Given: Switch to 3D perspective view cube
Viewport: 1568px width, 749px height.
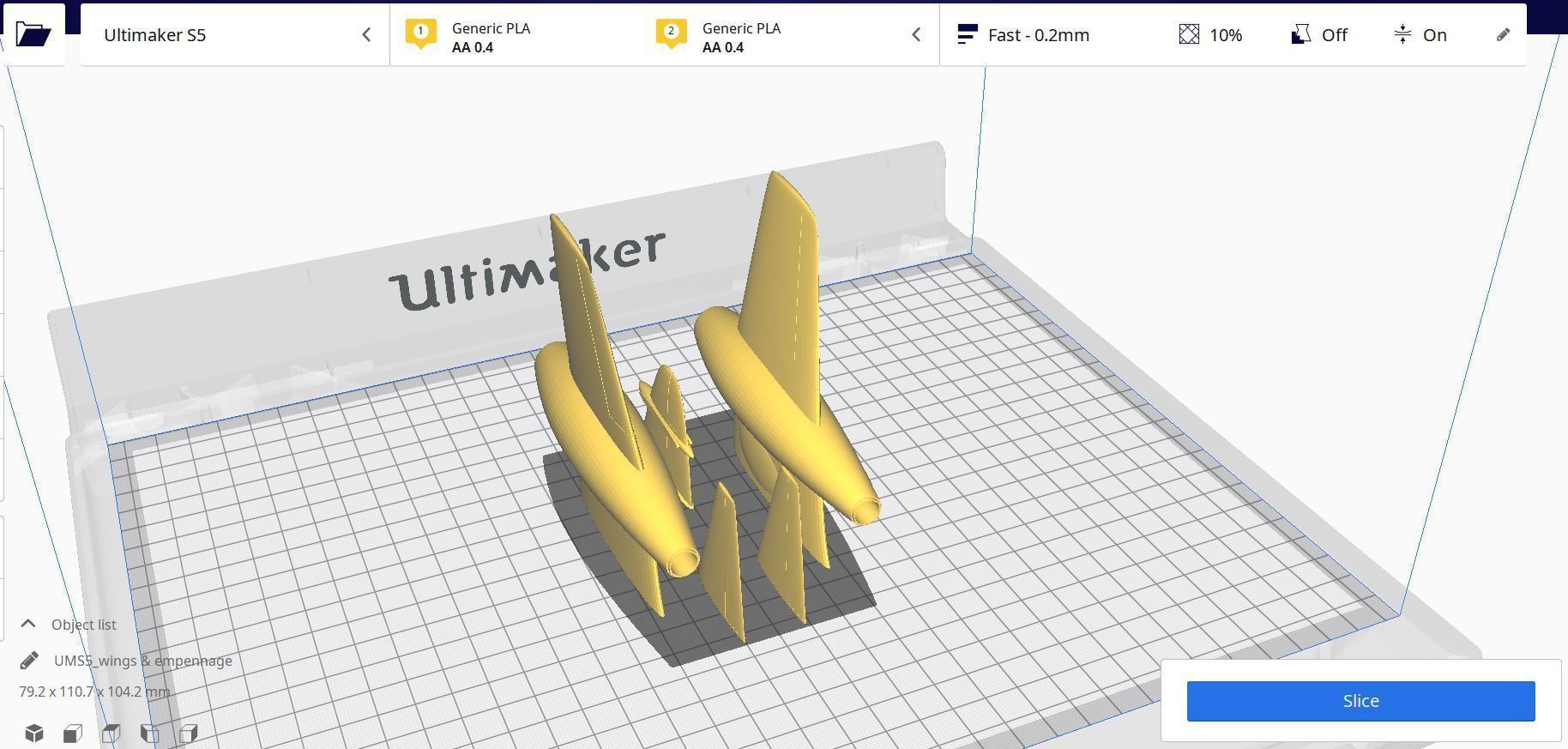Looking at the screenshot, I should pyautogui.click(x=34, y=733).
